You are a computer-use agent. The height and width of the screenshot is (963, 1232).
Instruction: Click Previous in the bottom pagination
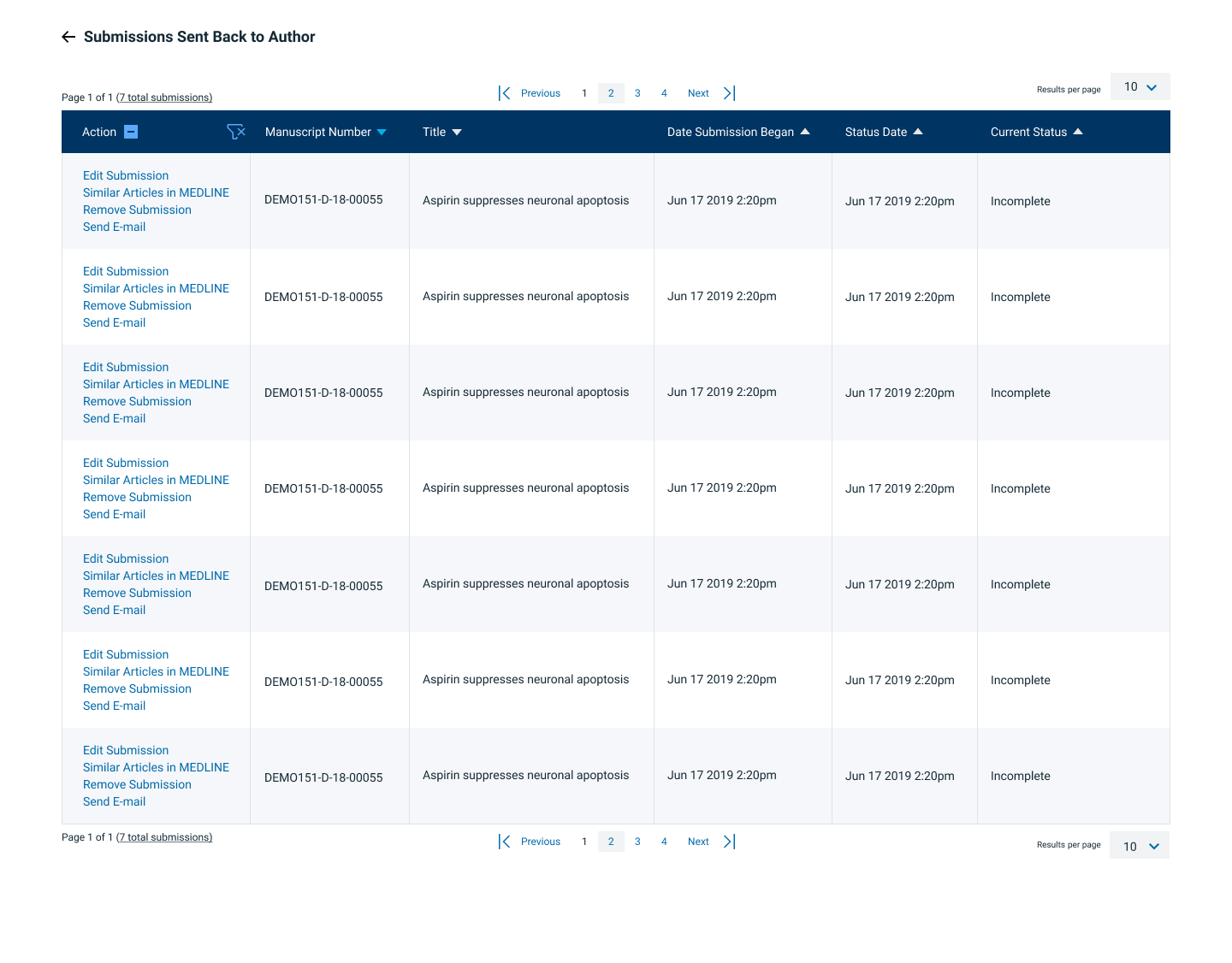(x=541, y=842)
